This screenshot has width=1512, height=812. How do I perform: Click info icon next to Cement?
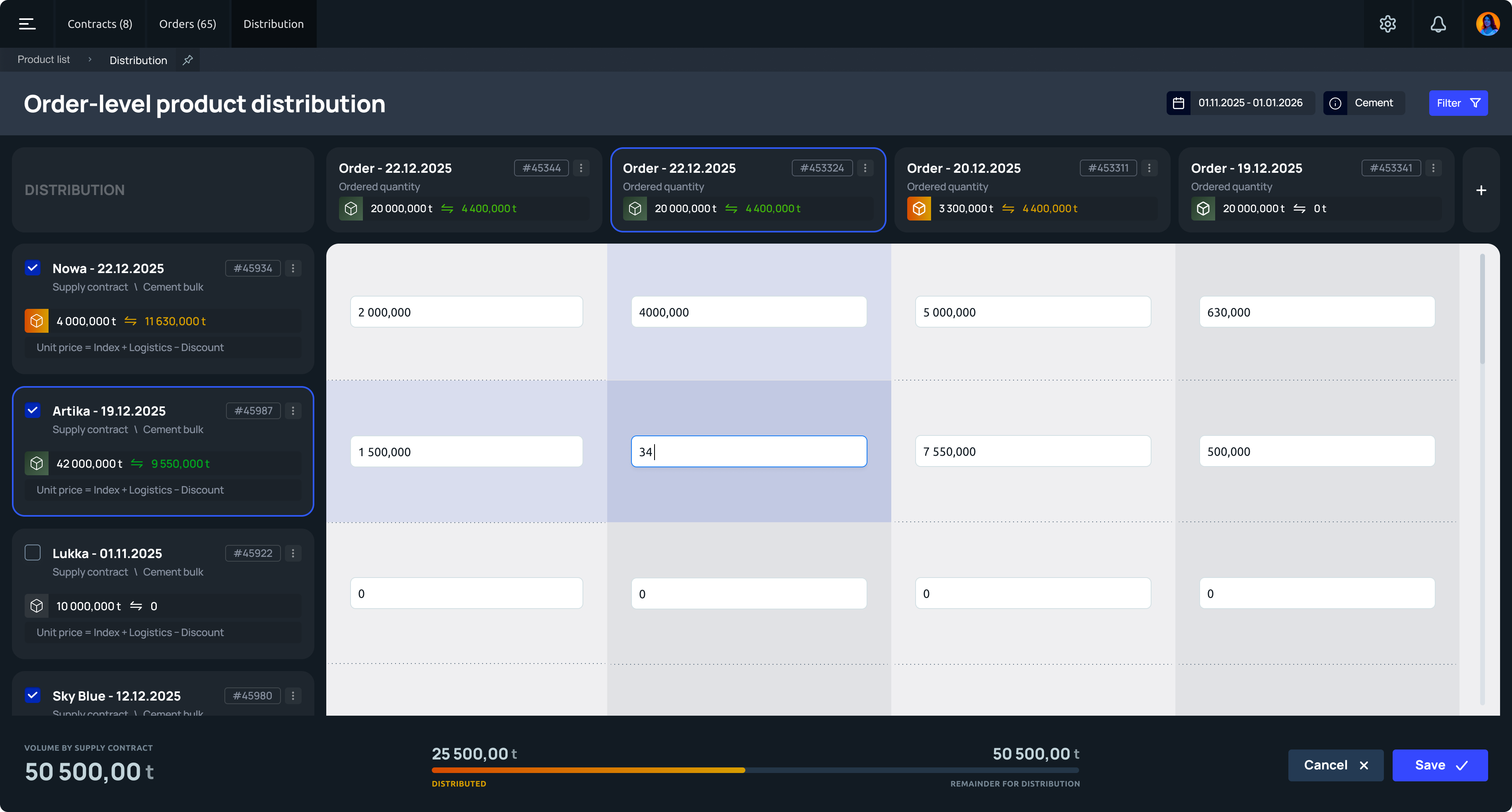1335,103
